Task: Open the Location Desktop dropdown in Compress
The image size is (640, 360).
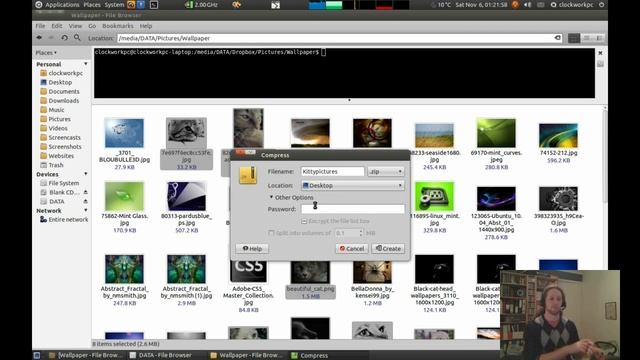Action: 353,186
